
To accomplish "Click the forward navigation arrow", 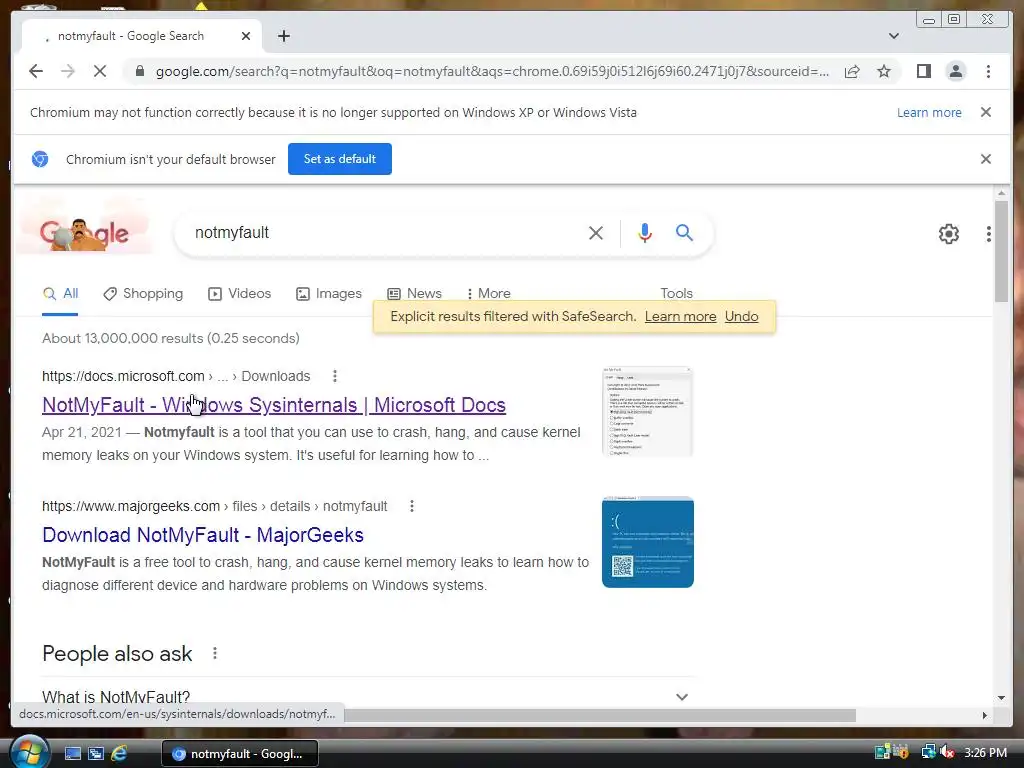I will coord(68,71).
